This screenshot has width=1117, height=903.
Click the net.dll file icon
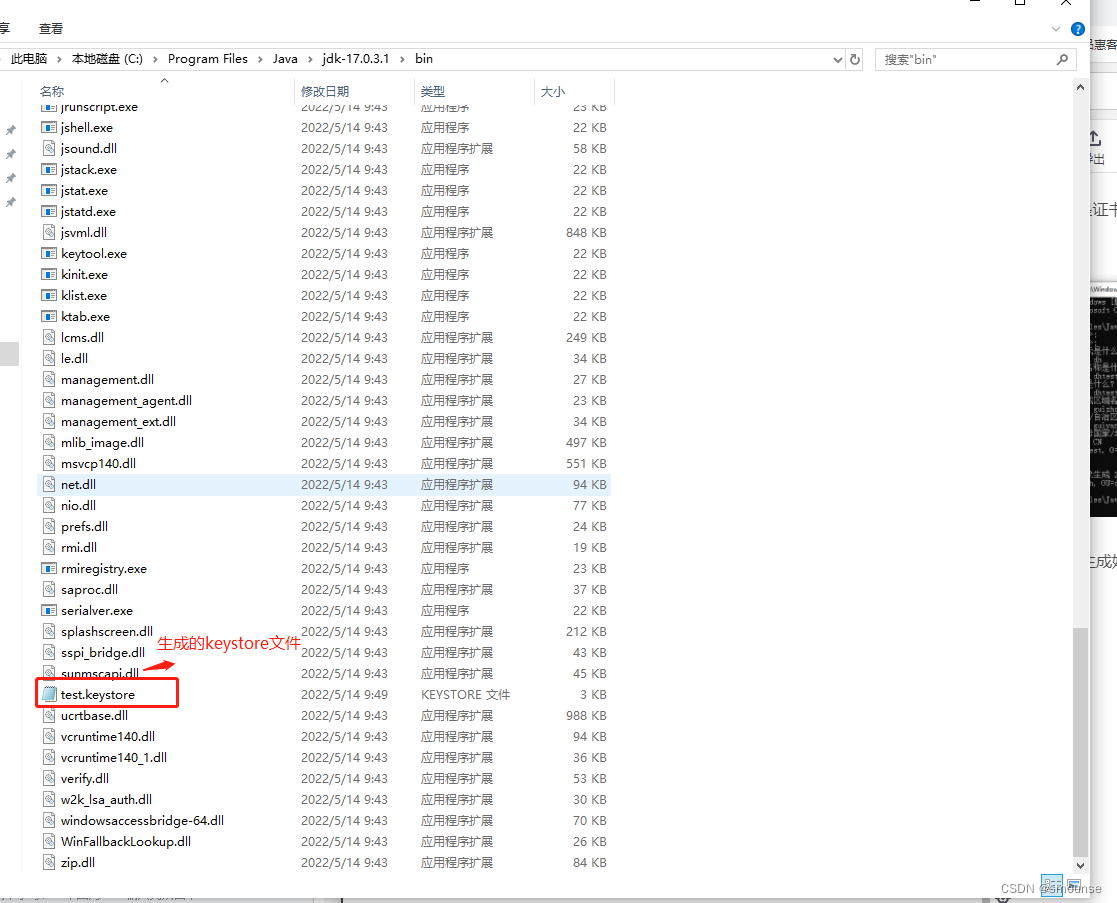tap(48, 484)
